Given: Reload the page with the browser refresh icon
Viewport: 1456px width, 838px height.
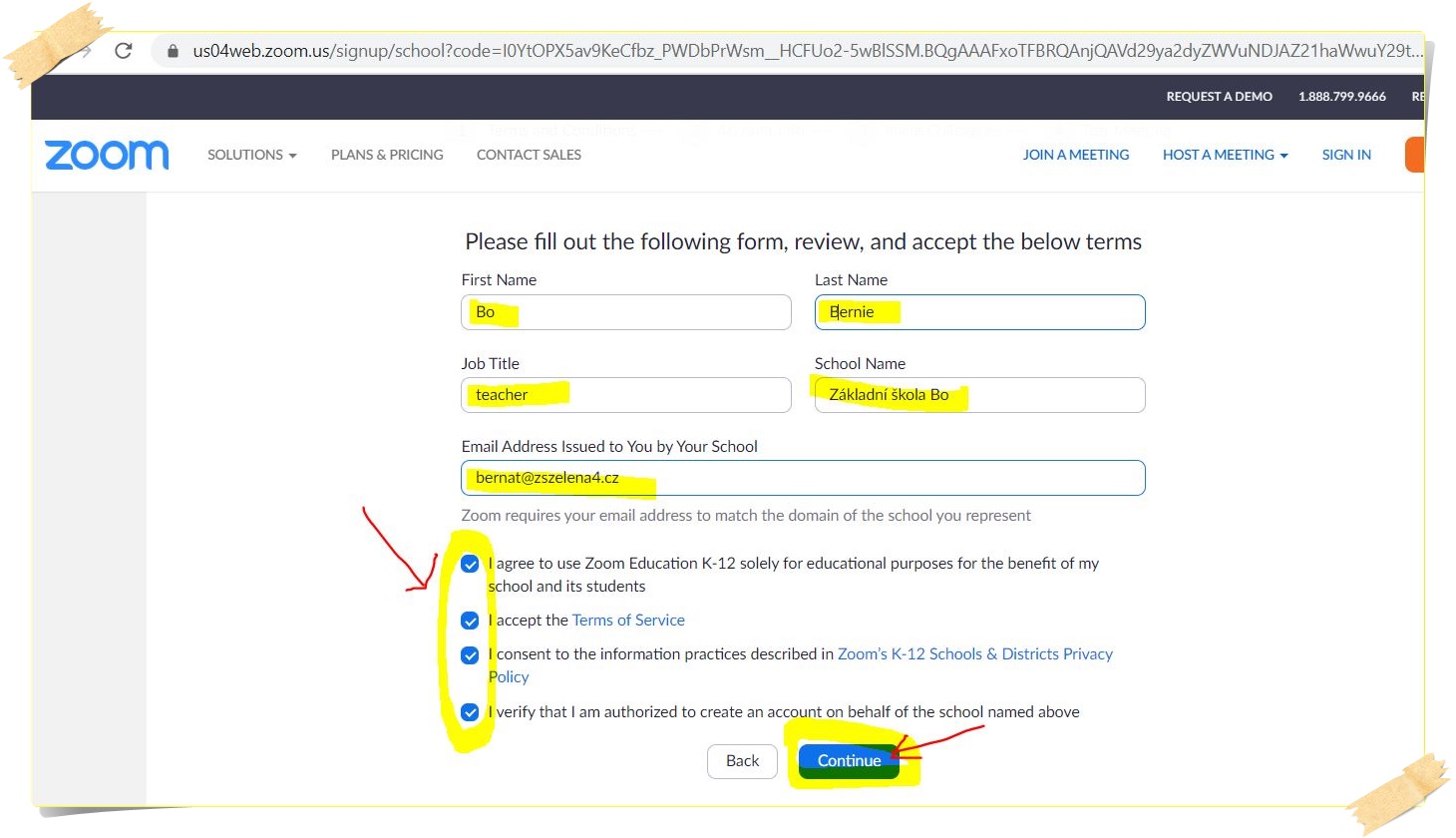Looking at the screenshot, I should (124, 50).
